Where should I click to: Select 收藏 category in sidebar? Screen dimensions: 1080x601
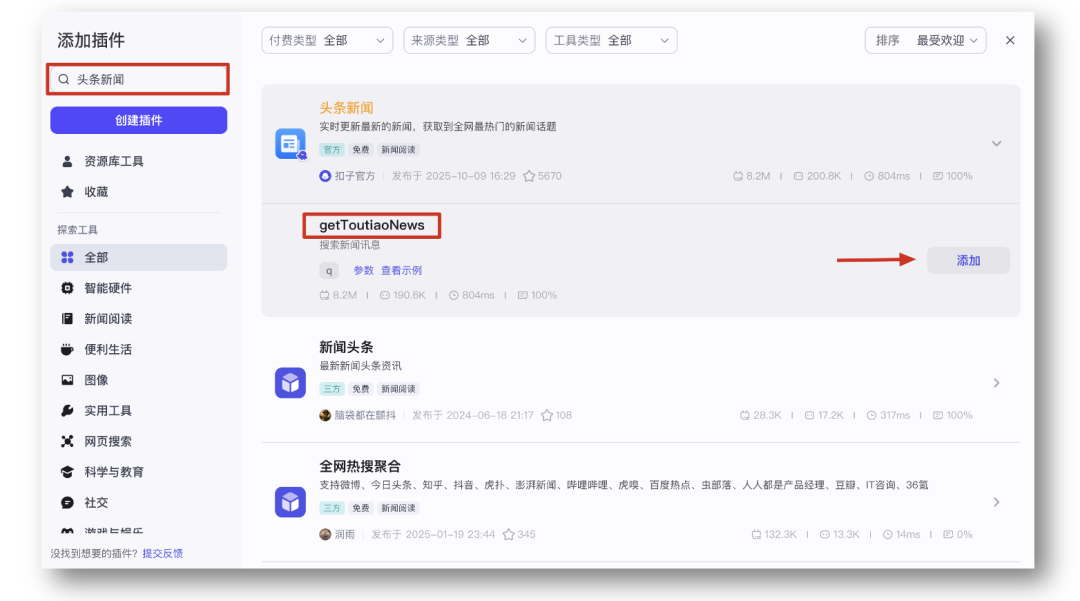pos(138,191)
